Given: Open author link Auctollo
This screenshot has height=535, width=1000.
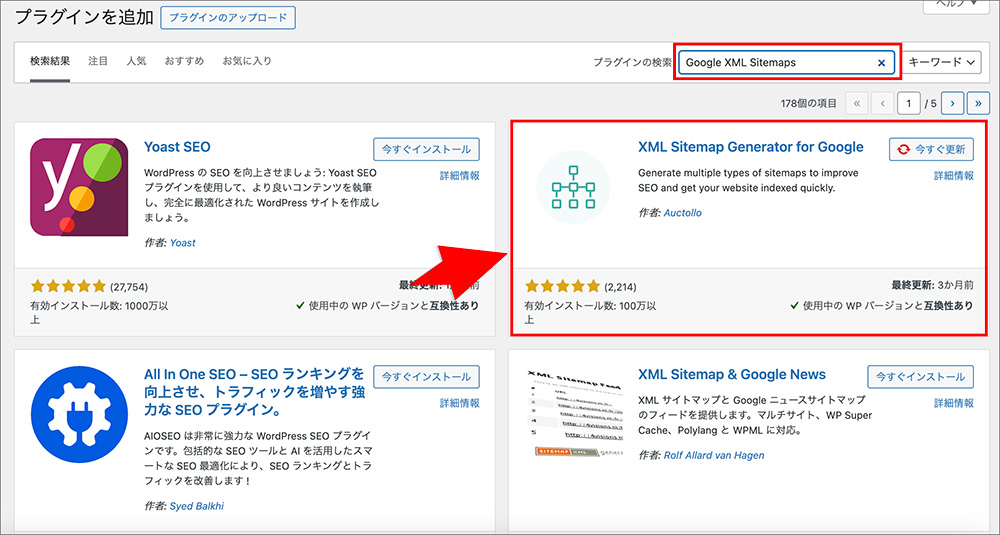Looking at the screenshot, I should pos(682,213).
